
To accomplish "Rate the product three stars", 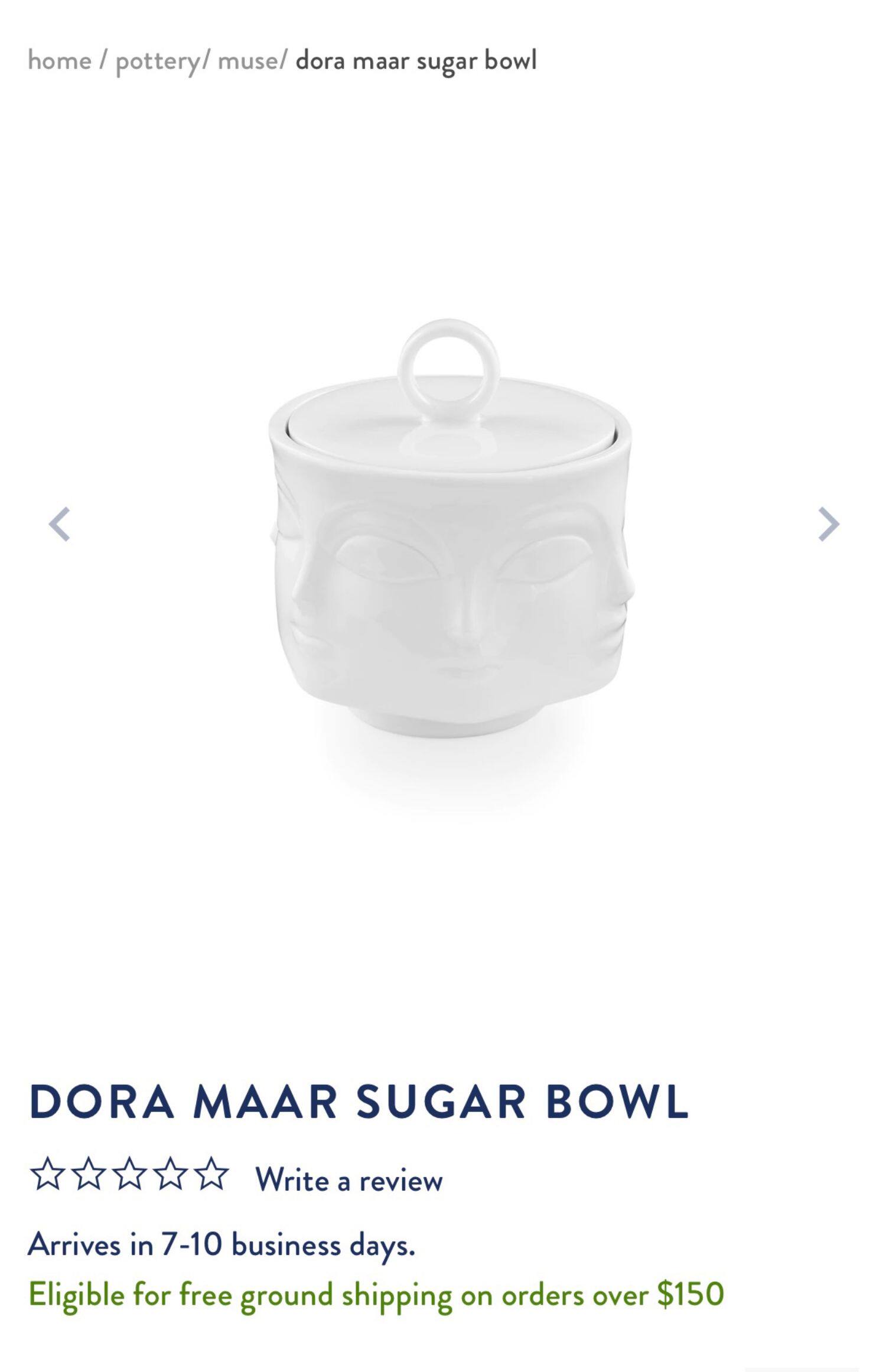I will 129,1173.
